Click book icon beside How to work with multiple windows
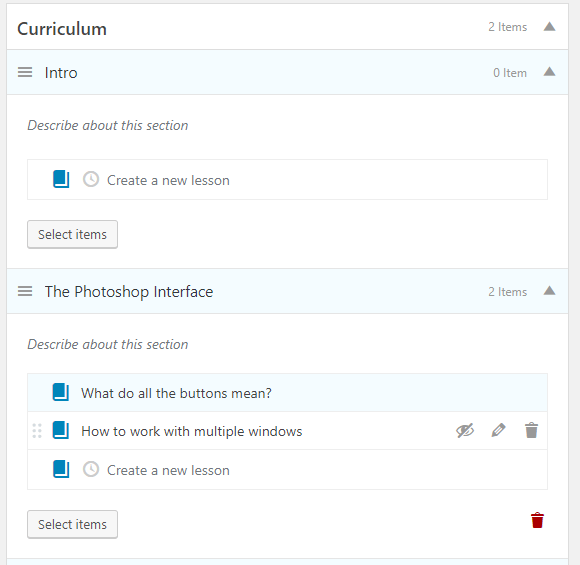Screen dimensions: 580x565 point(61,430)
